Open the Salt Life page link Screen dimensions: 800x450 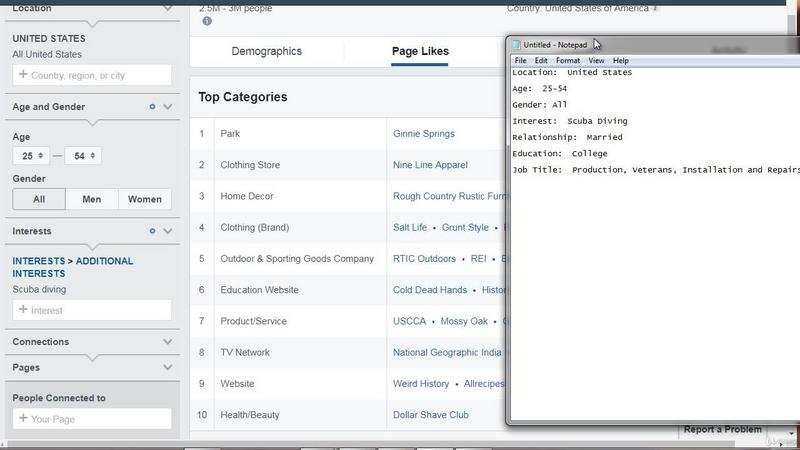410,228
